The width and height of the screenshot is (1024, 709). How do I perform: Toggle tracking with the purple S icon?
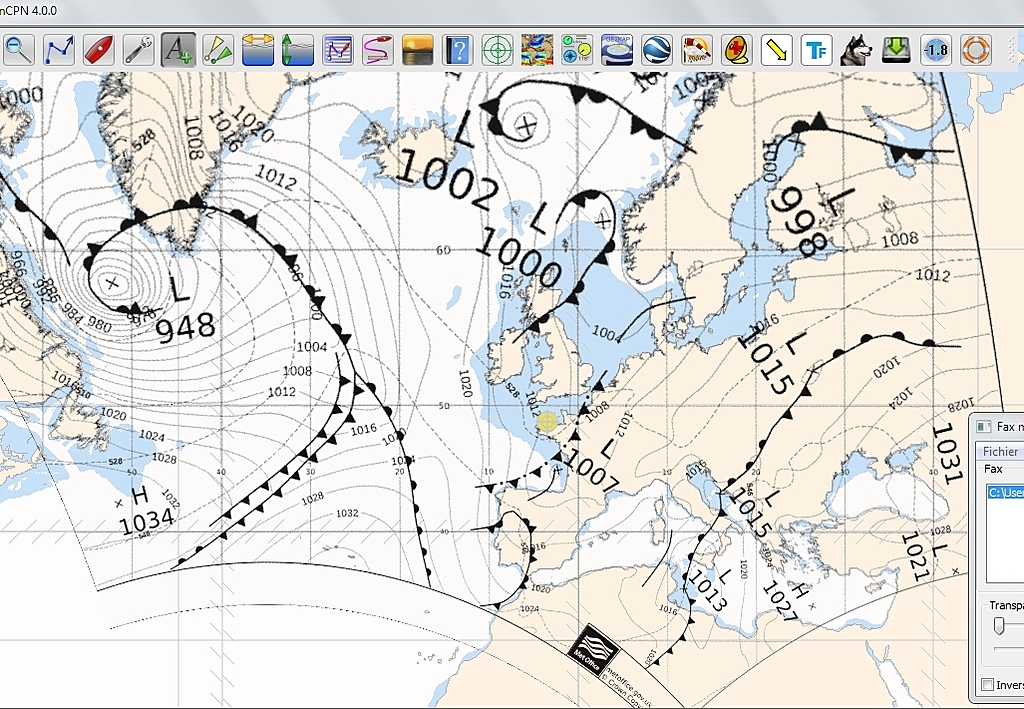click(x=378, y=50)
